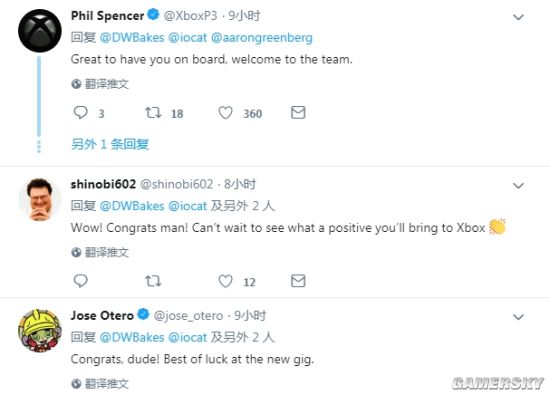Open dropdown arrow on shinobi602's tweet

tap(518, 185)
